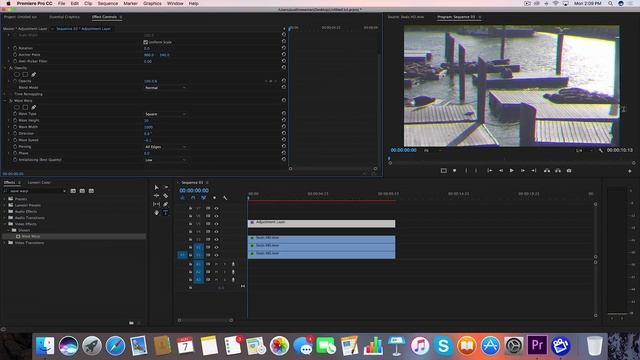
Task: Open timeline display settings wrench
Action: [x=225, y=198]
